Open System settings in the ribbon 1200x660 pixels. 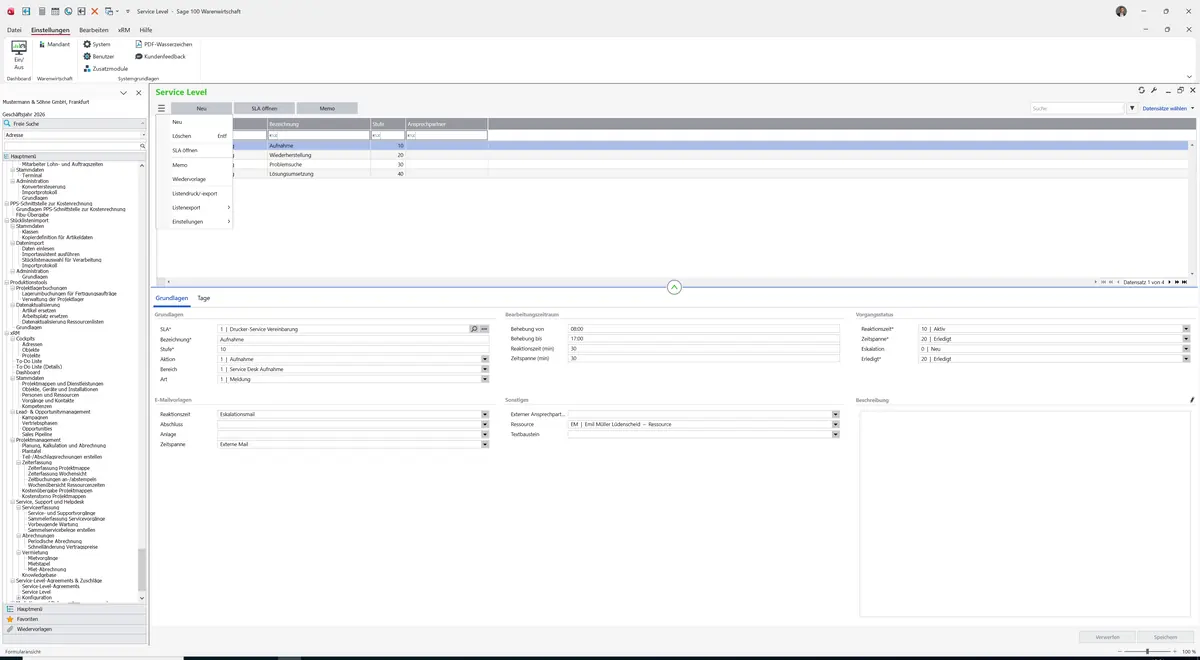point(97,44)
